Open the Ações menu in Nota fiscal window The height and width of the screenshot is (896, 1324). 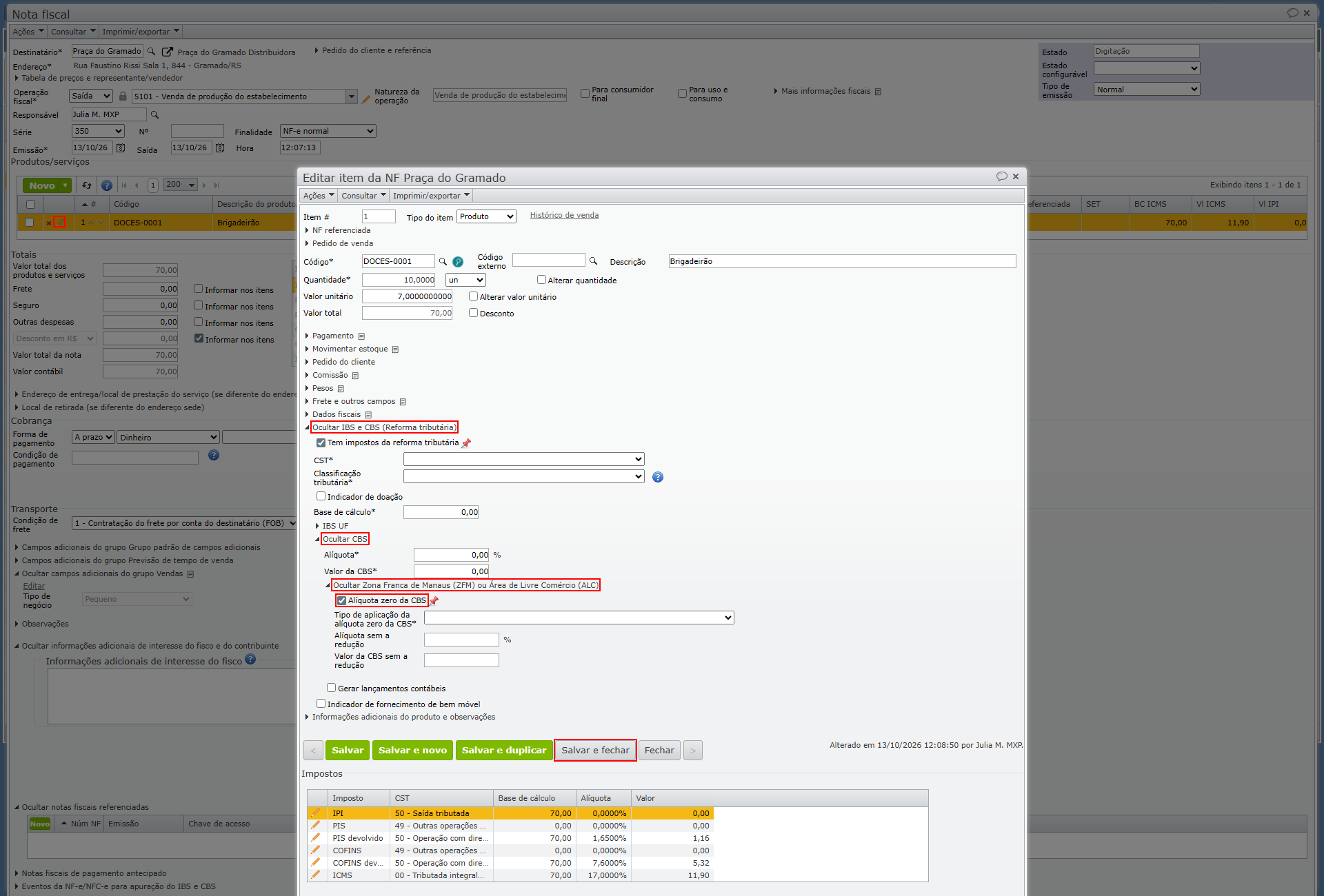pos(28,32)
